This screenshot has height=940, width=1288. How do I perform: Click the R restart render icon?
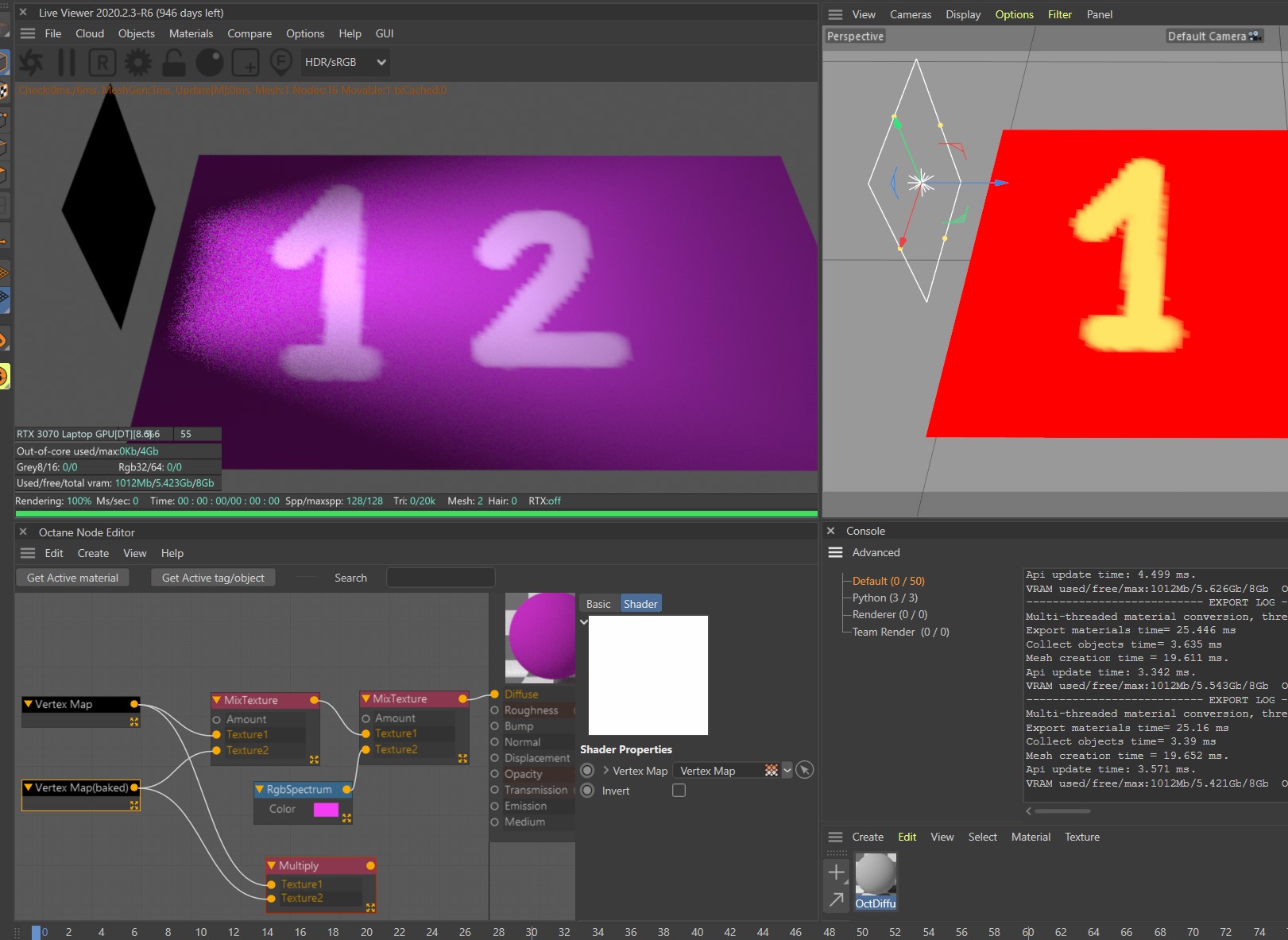102,62
